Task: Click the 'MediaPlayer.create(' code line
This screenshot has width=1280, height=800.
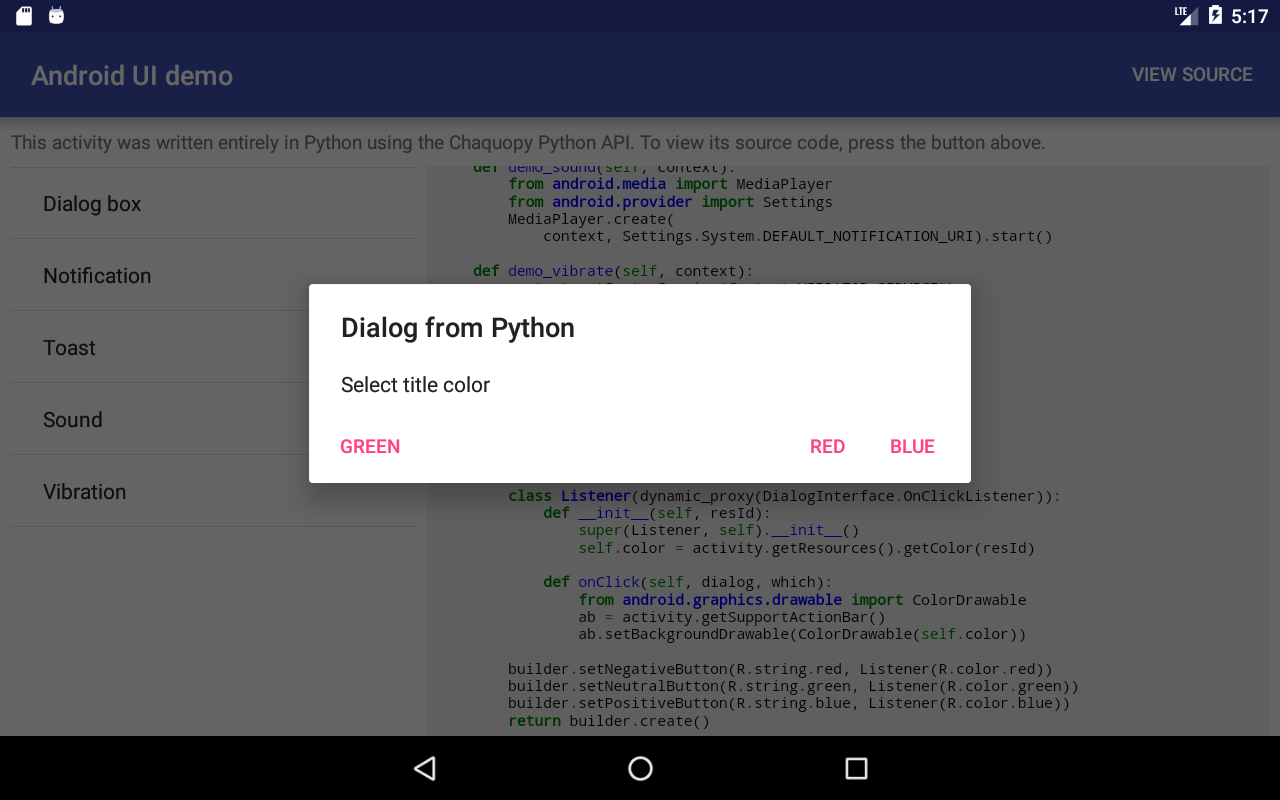Action: (x=591, y=219)
